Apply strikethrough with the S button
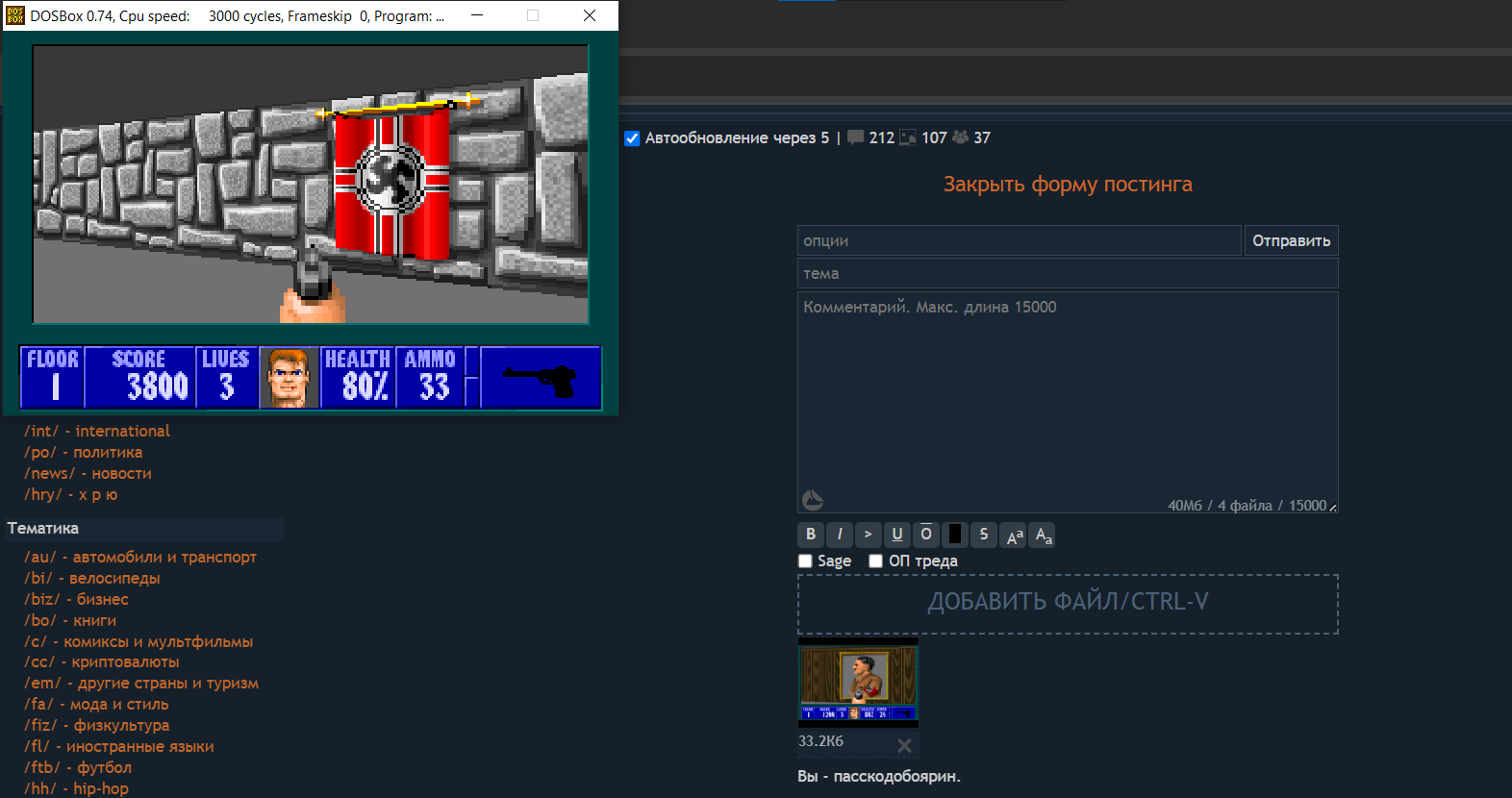The image size is (1512, 798). coord(984,535)
